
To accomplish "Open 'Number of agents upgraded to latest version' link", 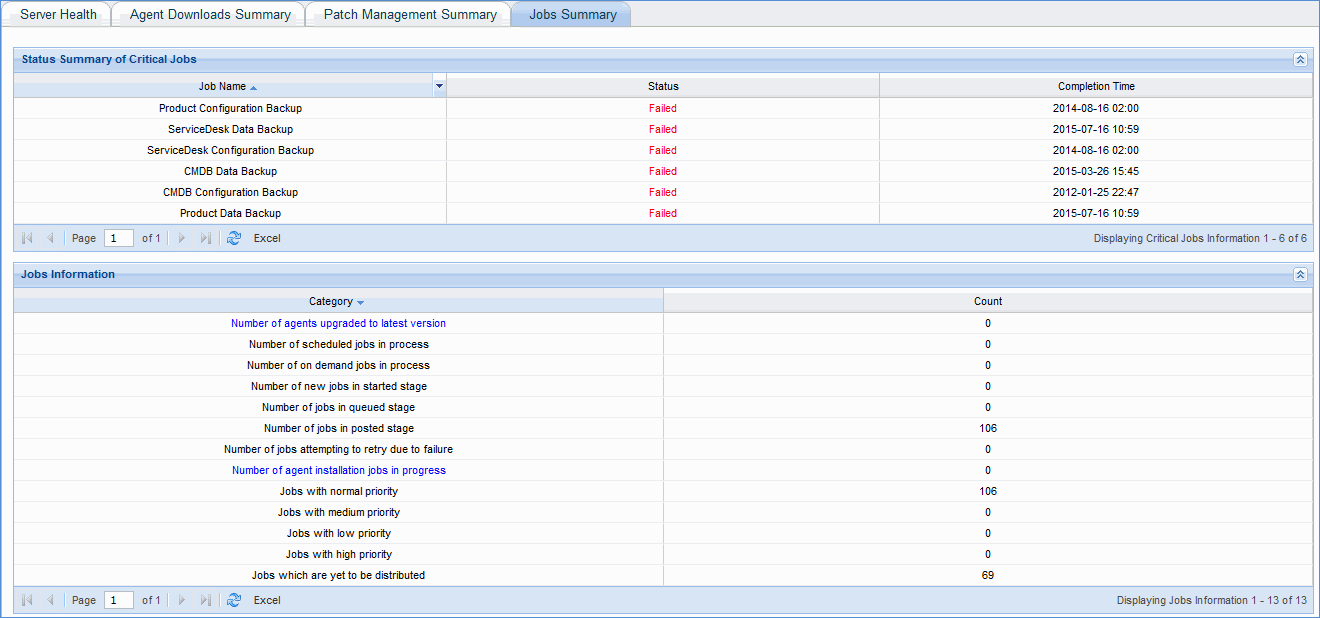I will (x=338, y=323).
